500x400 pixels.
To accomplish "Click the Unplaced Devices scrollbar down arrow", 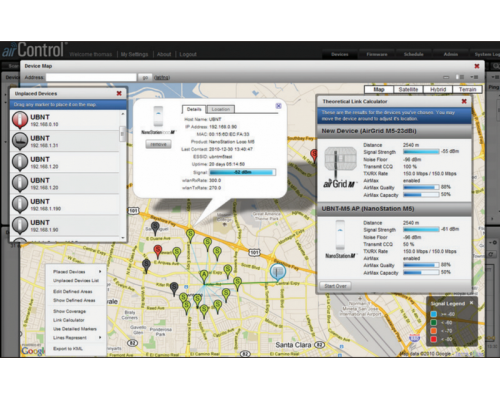I will (x=123, y=238).
